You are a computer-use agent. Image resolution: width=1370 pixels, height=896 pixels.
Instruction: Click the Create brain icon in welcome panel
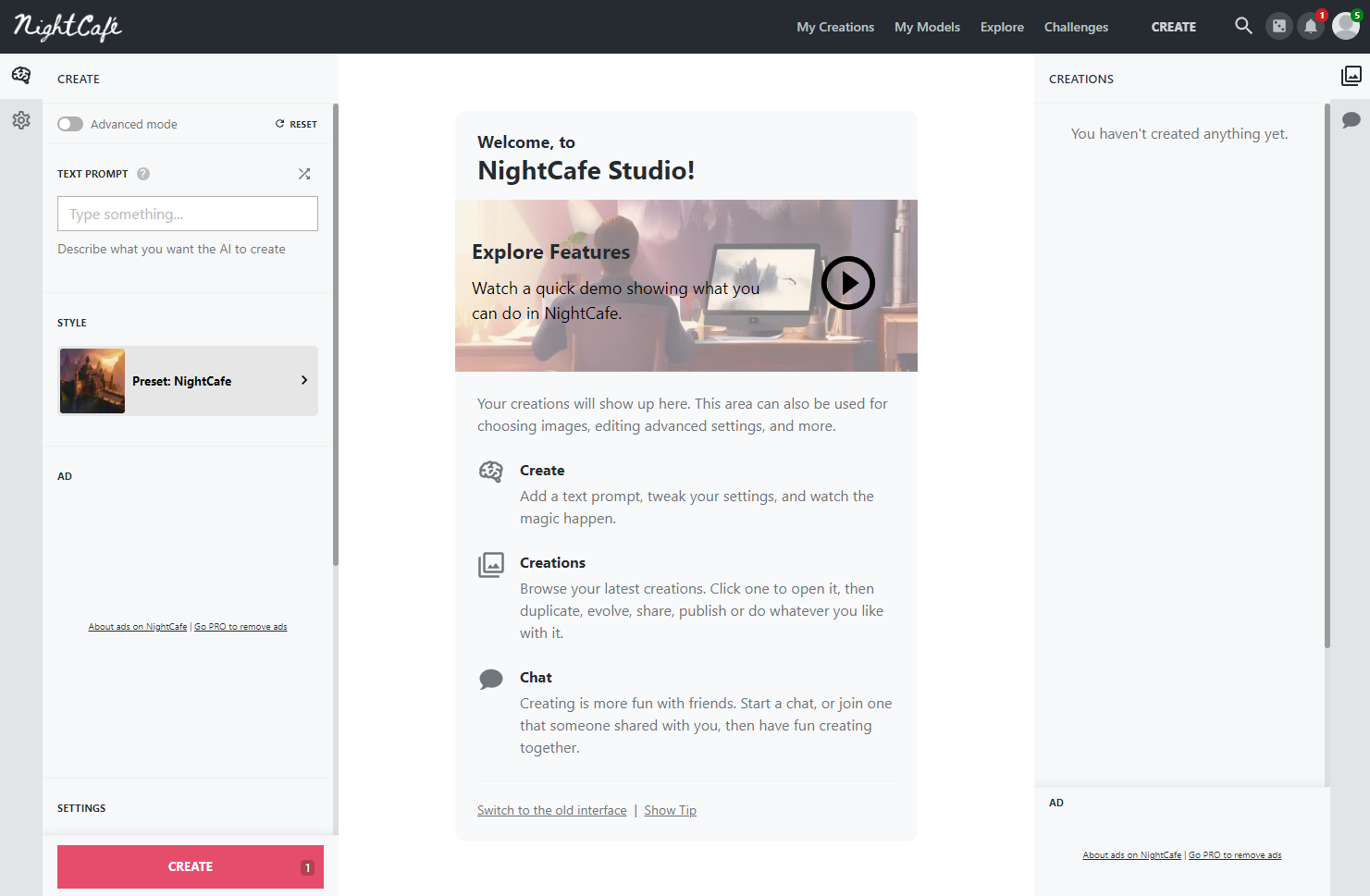[491, 472]
